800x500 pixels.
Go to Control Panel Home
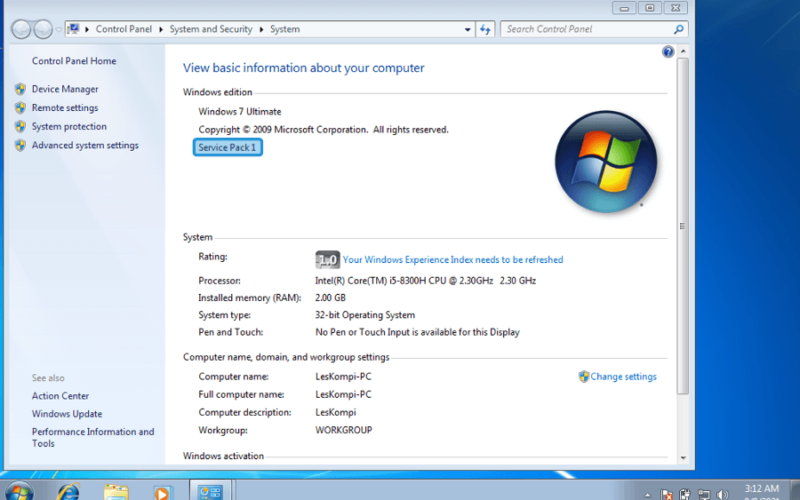tap(74, 61)
